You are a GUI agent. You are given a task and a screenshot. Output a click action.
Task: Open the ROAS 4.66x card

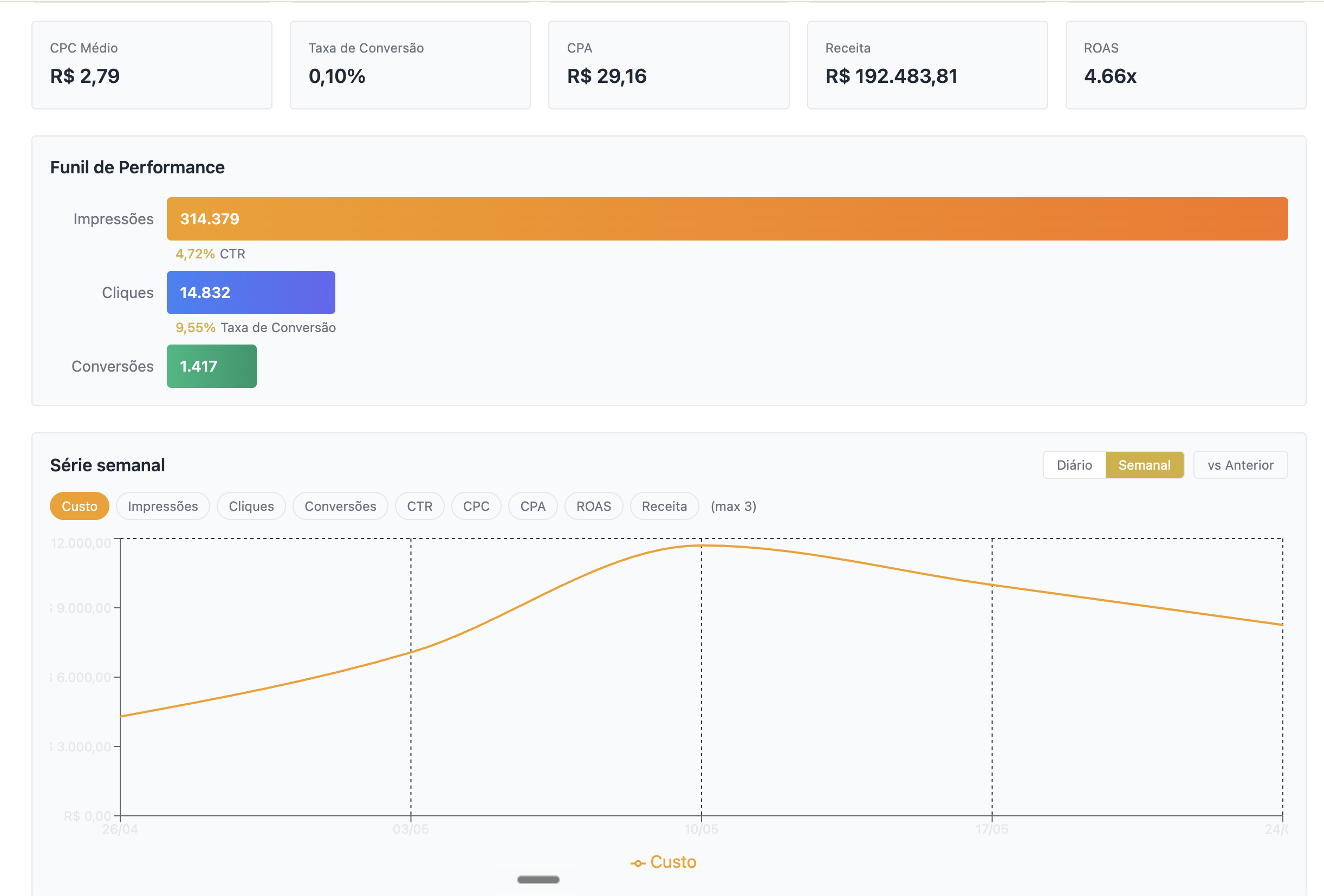(x=1185, y=65)
